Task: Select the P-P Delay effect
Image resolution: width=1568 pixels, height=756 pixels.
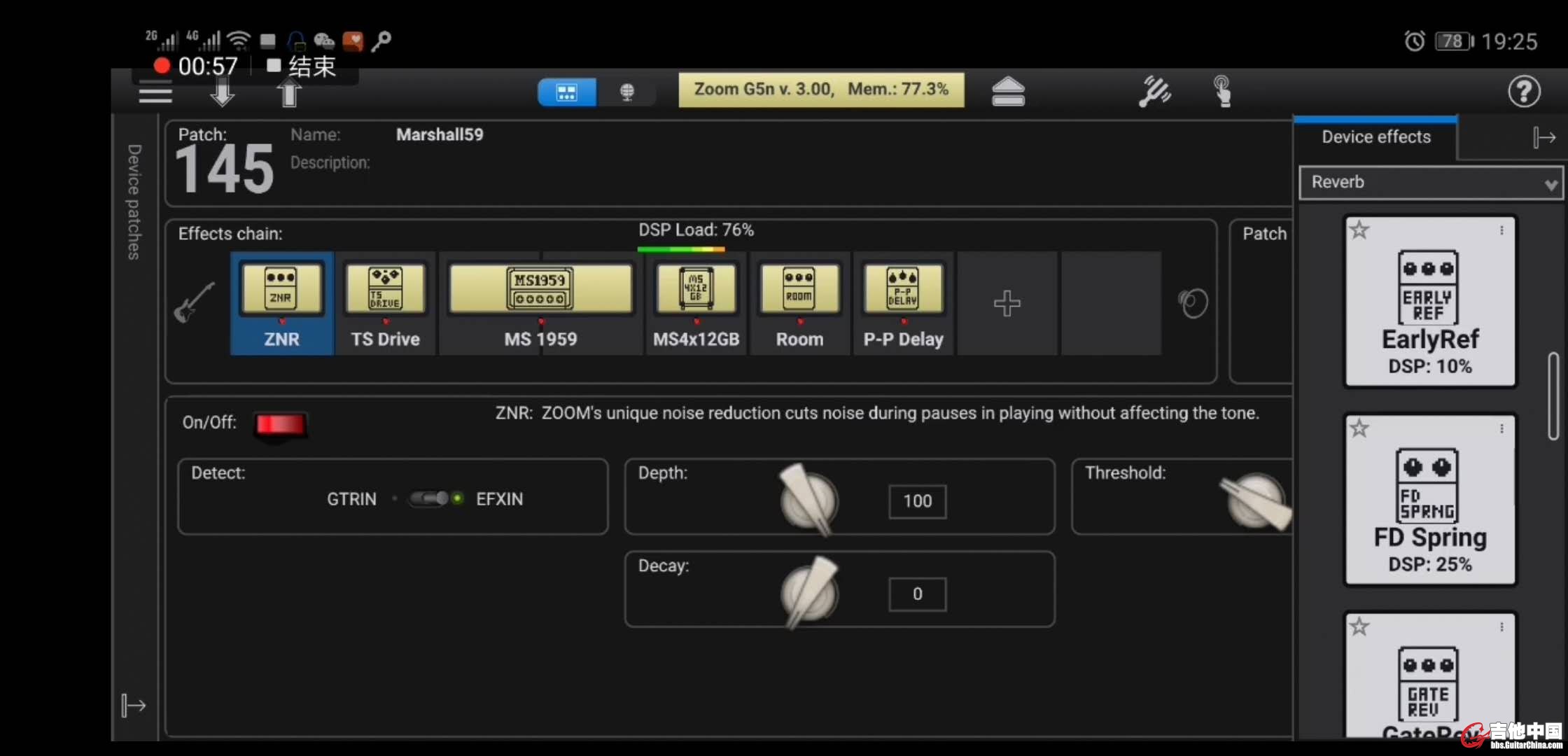Action: click(x=903, y=304)
